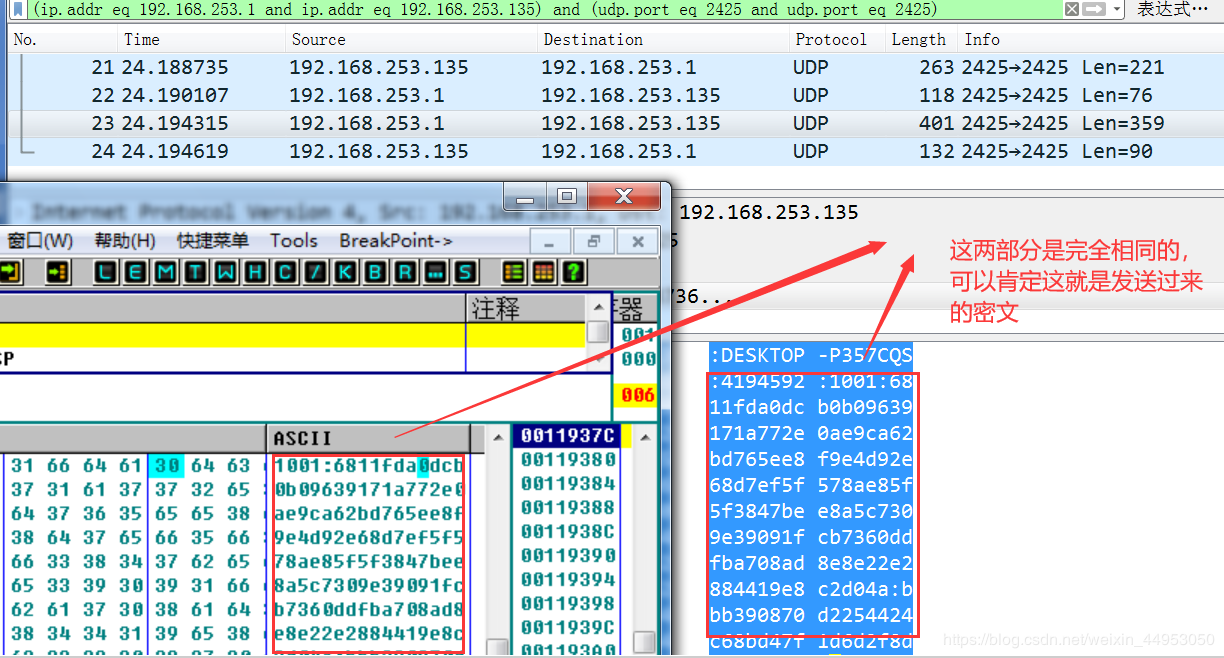The height and width of the screenshot is (658, 1224).
Task: Open Memory map with M button
Action: [166, 272]
